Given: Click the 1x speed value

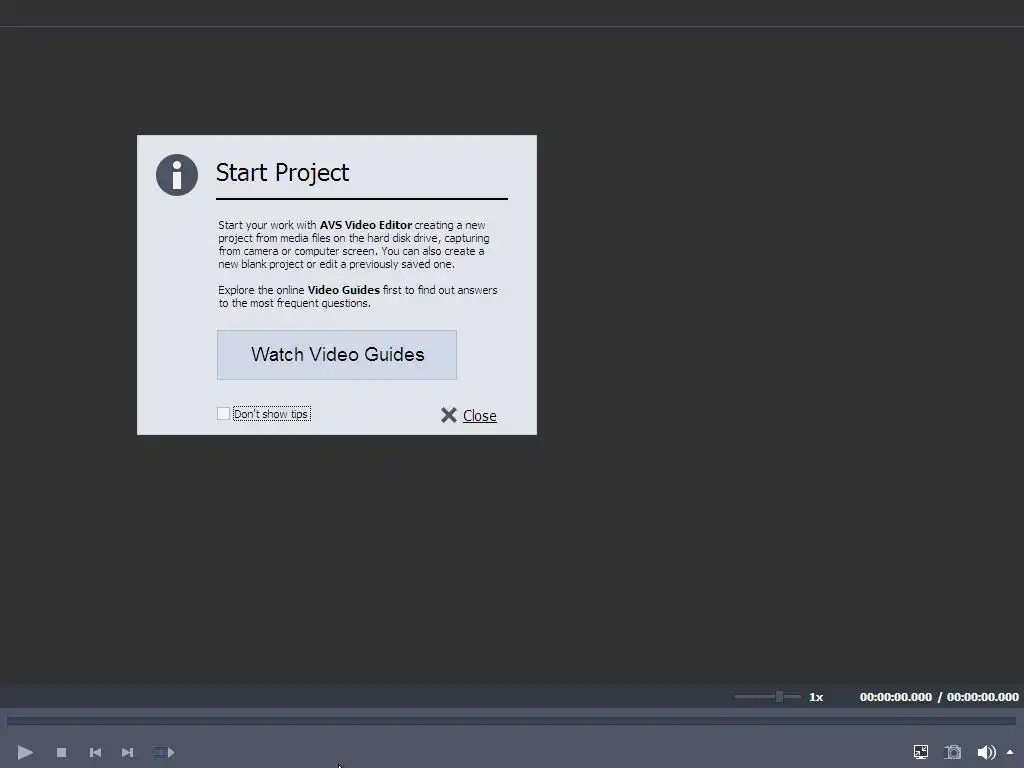Looking at the screenshot, I should click(816, 697).
